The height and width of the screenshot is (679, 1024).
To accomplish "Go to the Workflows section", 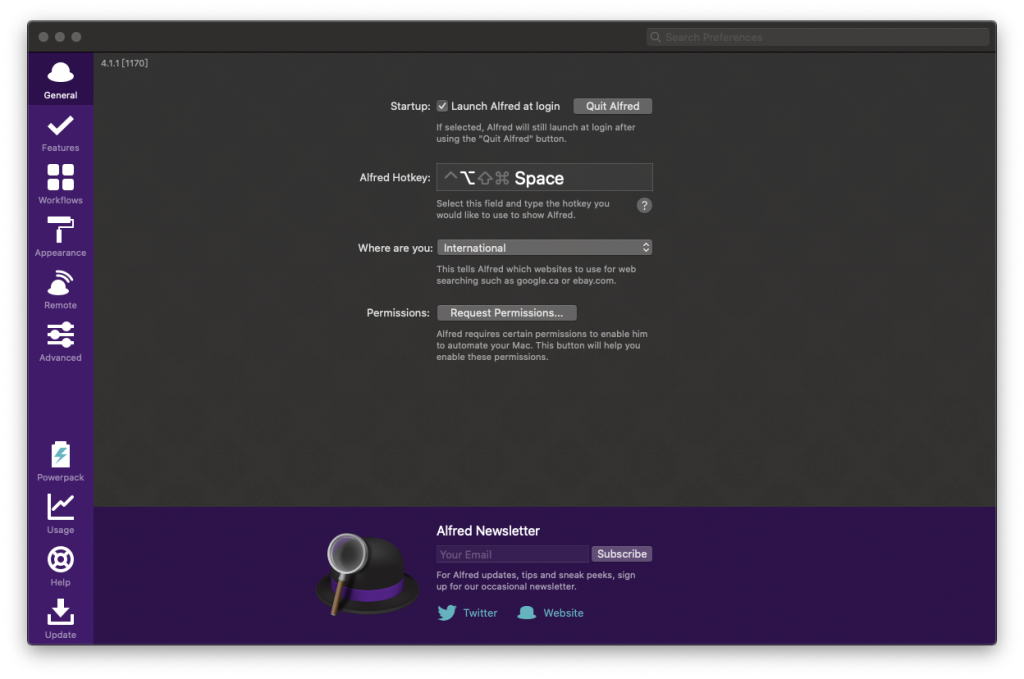I will click(60, 185).
